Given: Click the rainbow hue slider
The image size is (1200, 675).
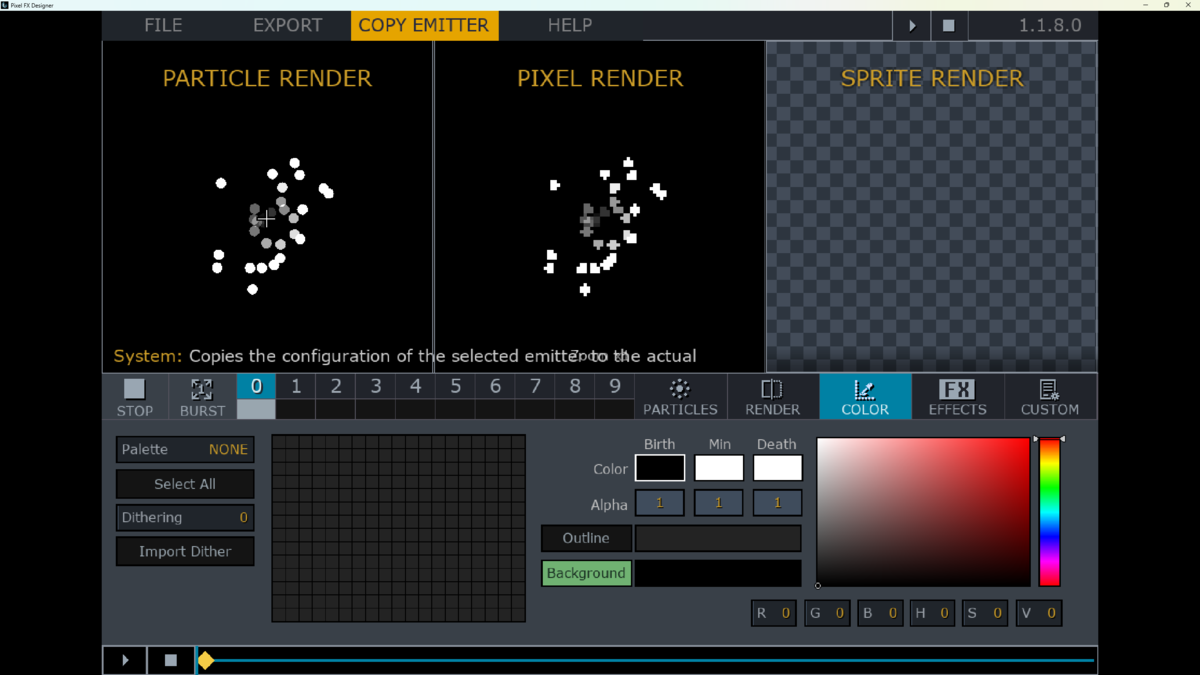Looking at the screenshot, I should click(x=1049, y=512).
